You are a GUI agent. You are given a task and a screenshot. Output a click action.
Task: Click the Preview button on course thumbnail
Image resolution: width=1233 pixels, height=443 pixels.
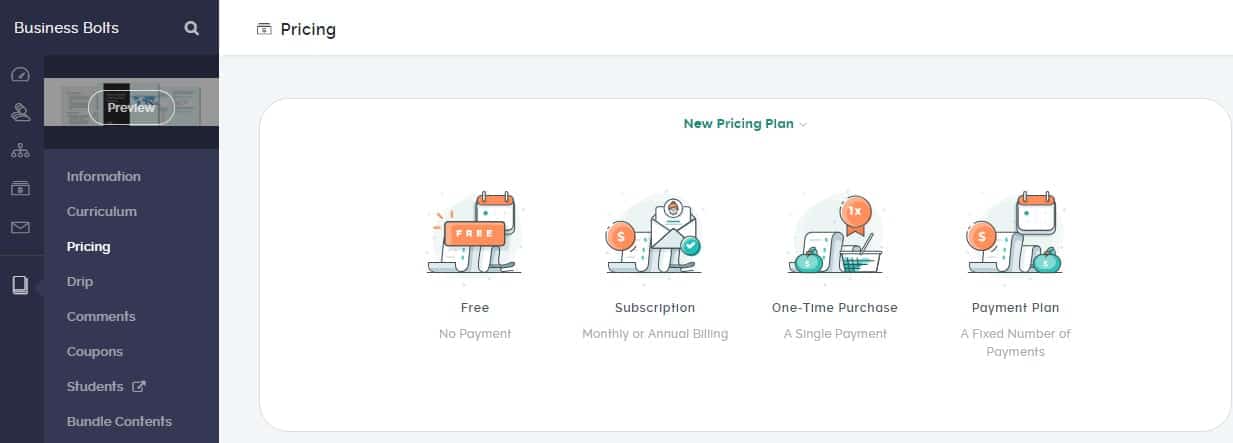pos(131,108)
